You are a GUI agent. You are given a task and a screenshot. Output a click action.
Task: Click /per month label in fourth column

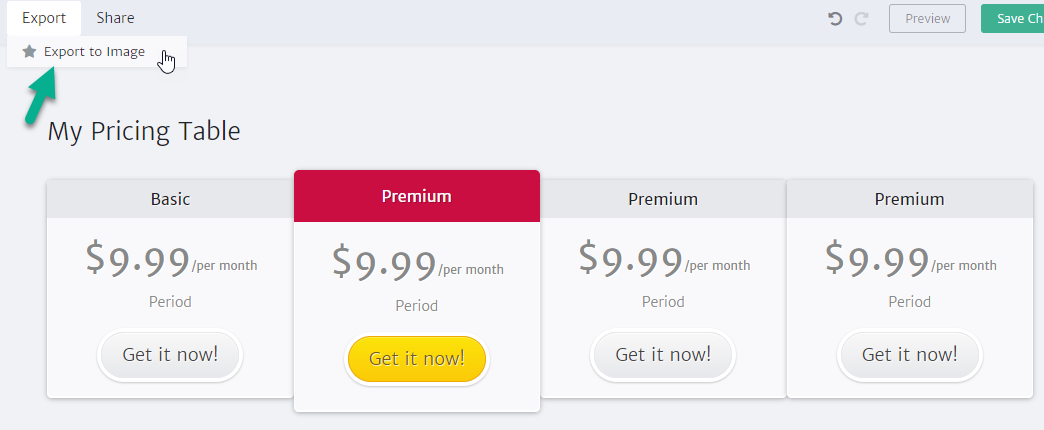[x=963, y=266]
